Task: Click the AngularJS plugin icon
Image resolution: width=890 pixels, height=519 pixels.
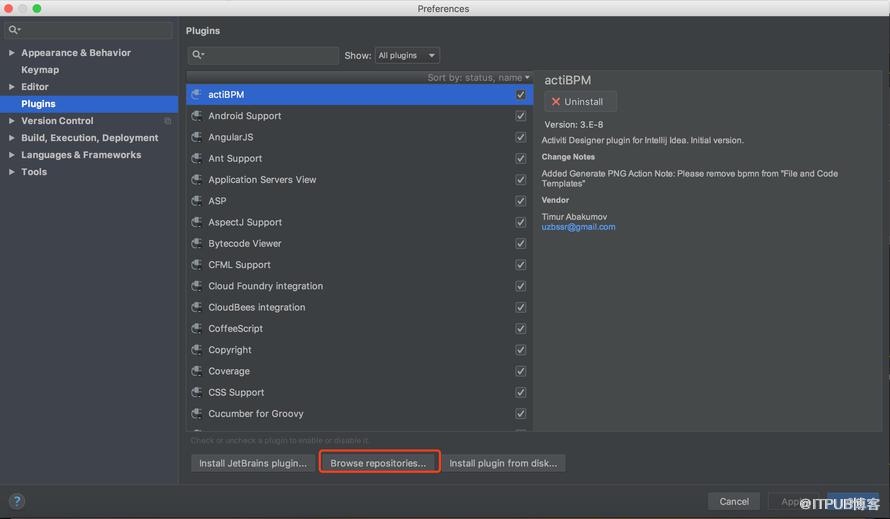Action: pyautogui.click(x=196, y=137)
